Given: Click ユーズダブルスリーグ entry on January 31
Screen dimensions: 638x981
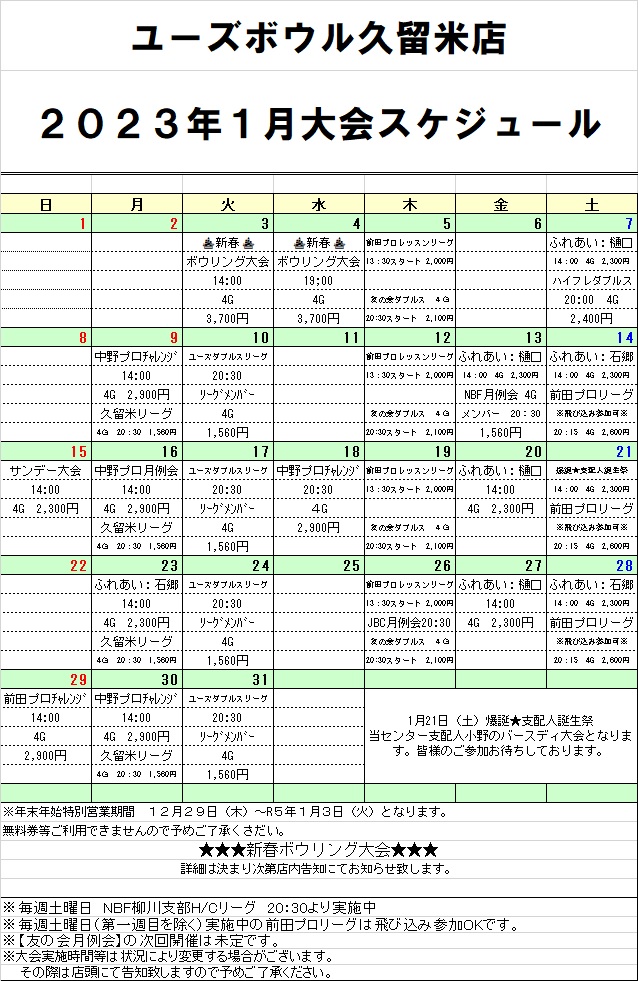Looking at the screenshot, I should [228, 698].
